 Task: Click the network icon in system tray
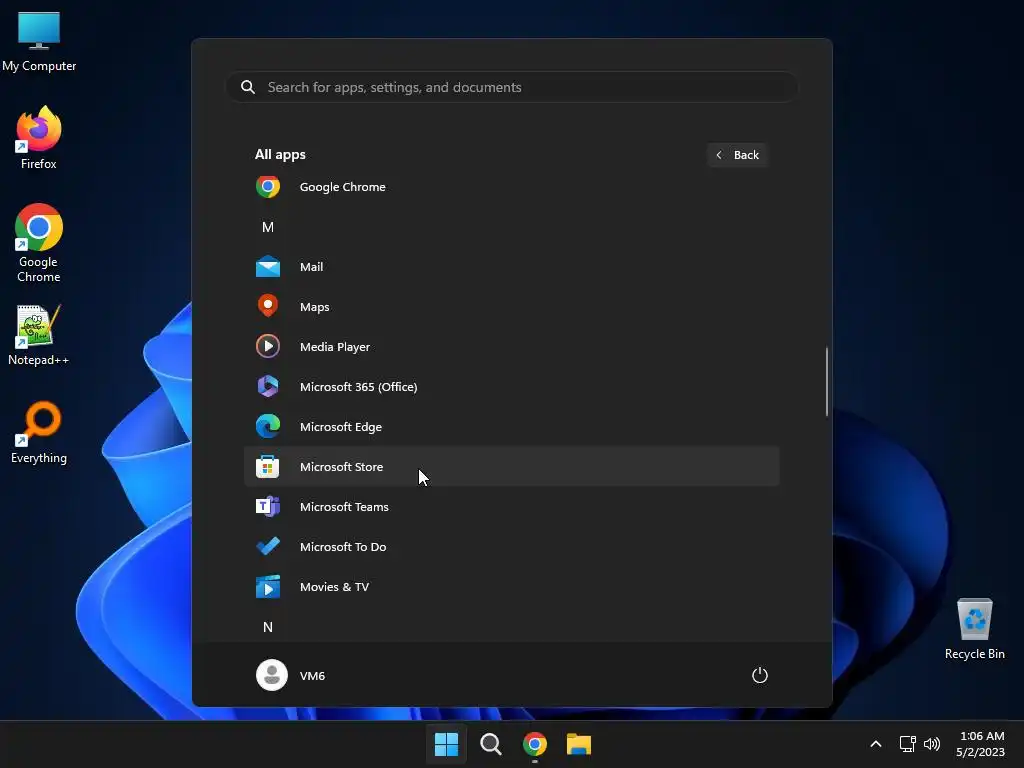[907, 744]
